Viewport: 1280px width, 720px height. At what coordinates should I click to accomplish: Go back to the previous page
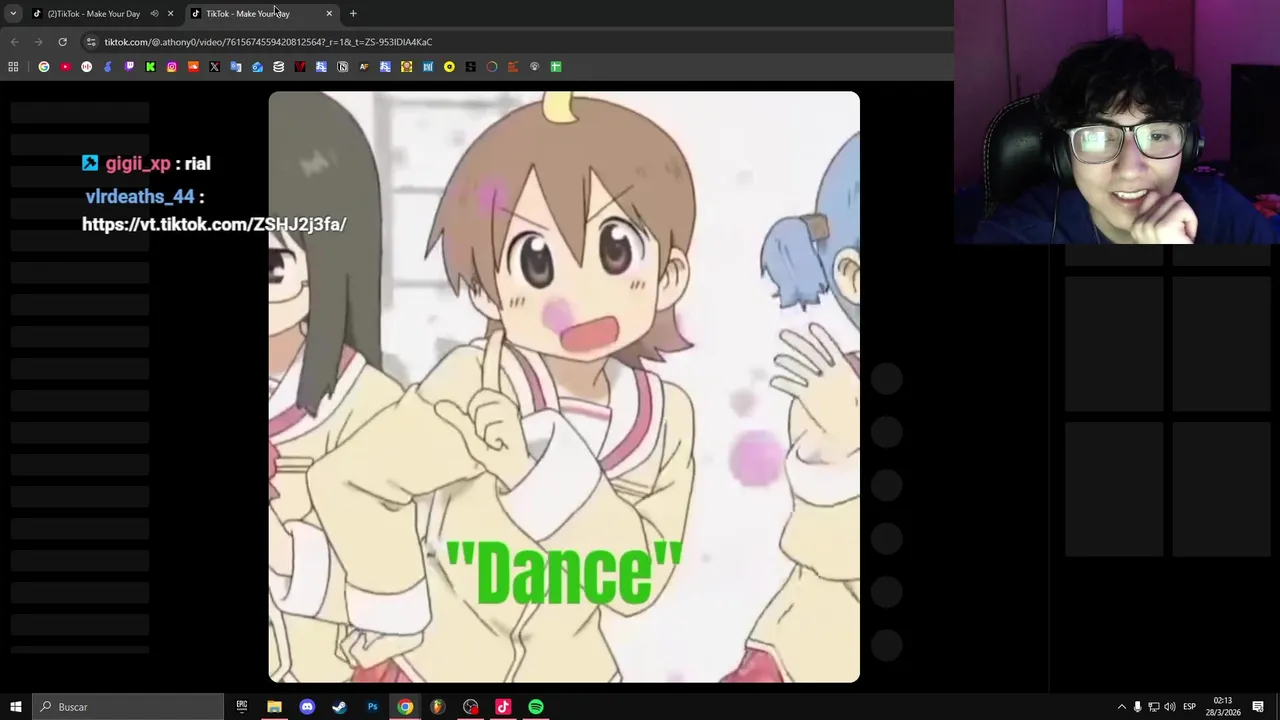(14, 42)
